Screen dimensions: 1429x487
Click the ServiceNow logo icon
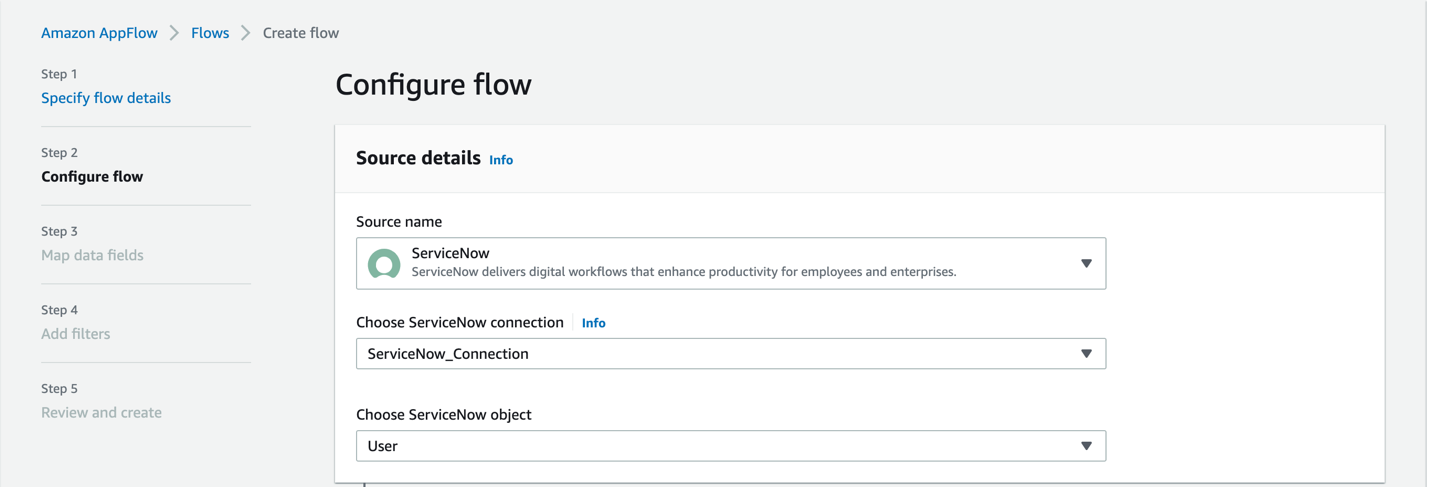pos(384,264)
